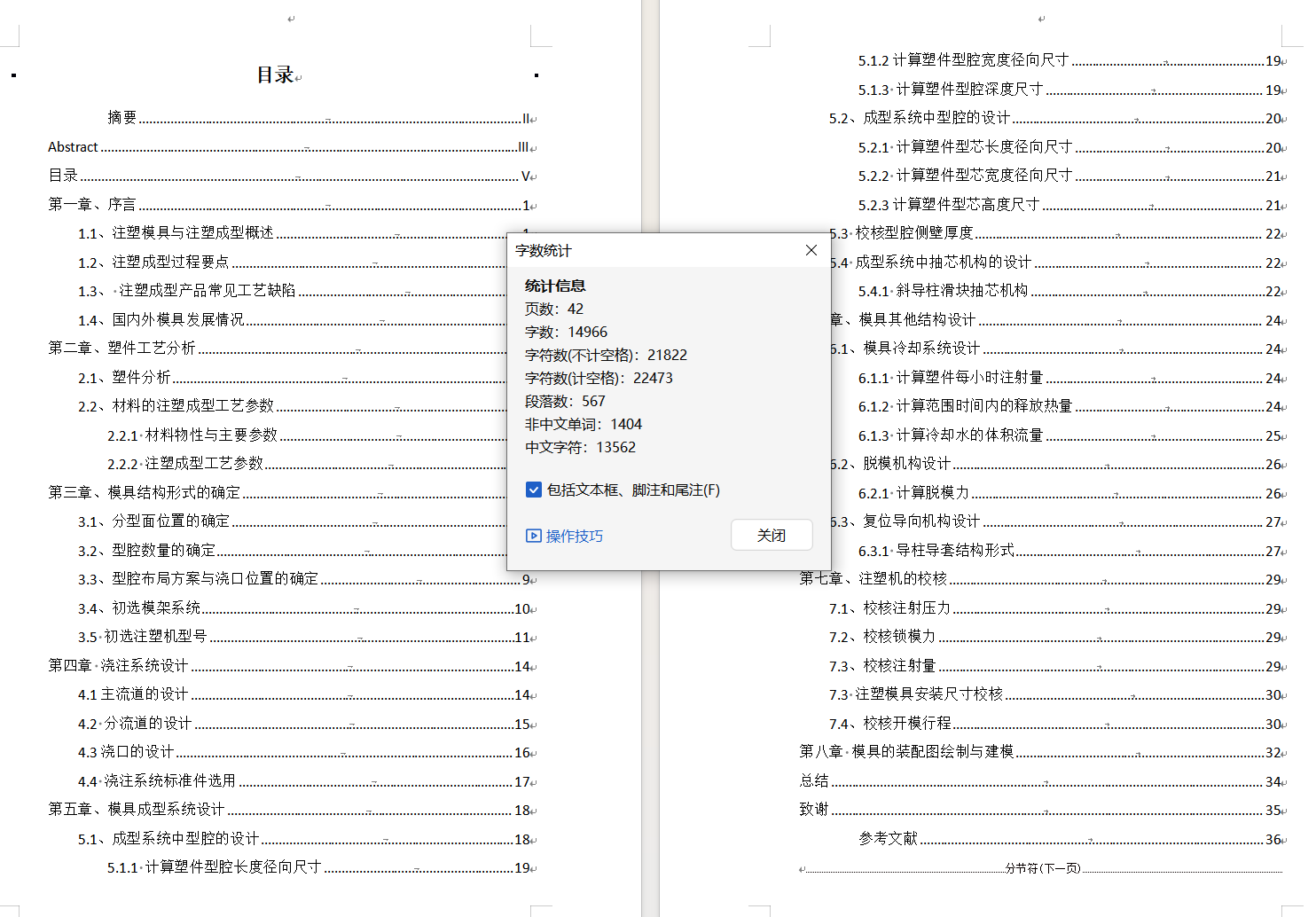Select the 段落数: 567 line
1316x917 pixels.
pyautogui.click(x=565, y=401)
